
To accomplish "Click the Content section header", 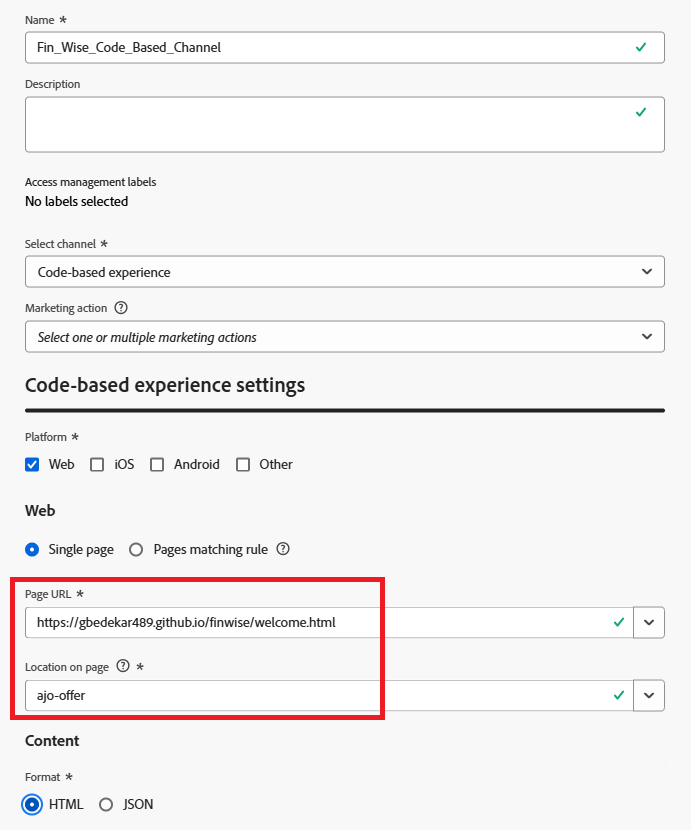I will [x=52, y=741].
